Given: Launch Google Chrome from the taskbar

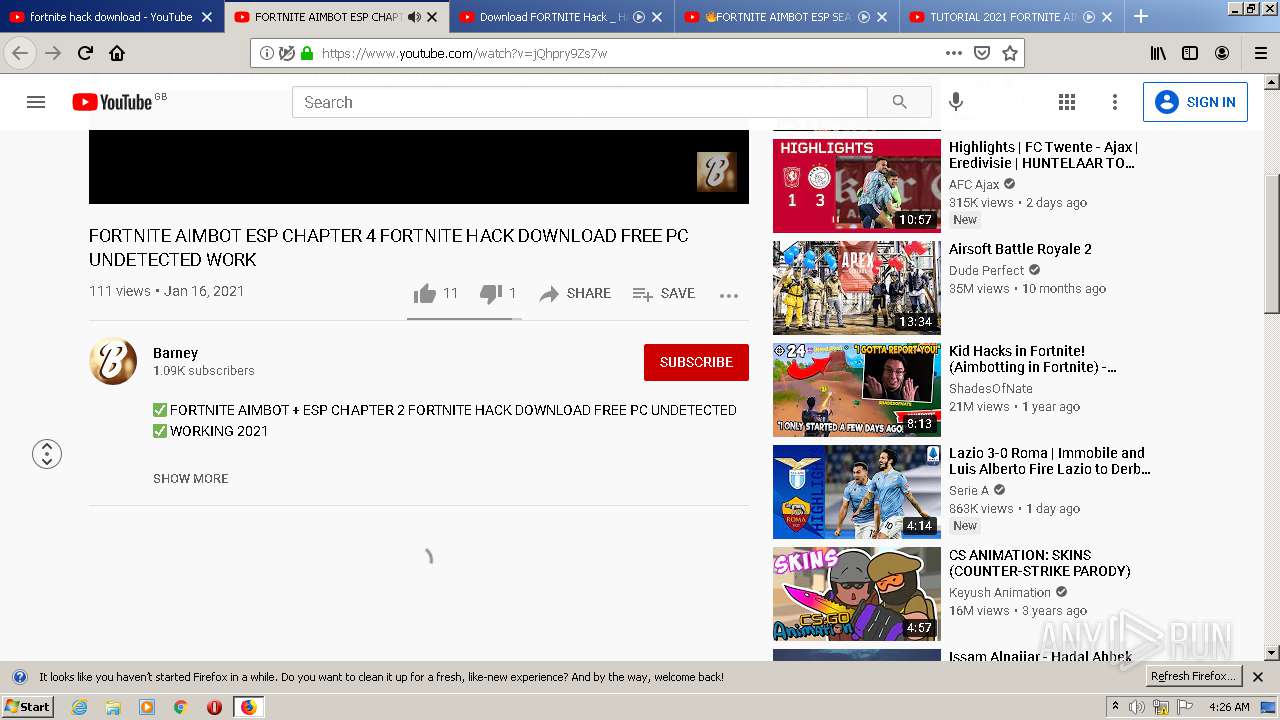Looking at the screenshot, I should click(x=180, y=707).
